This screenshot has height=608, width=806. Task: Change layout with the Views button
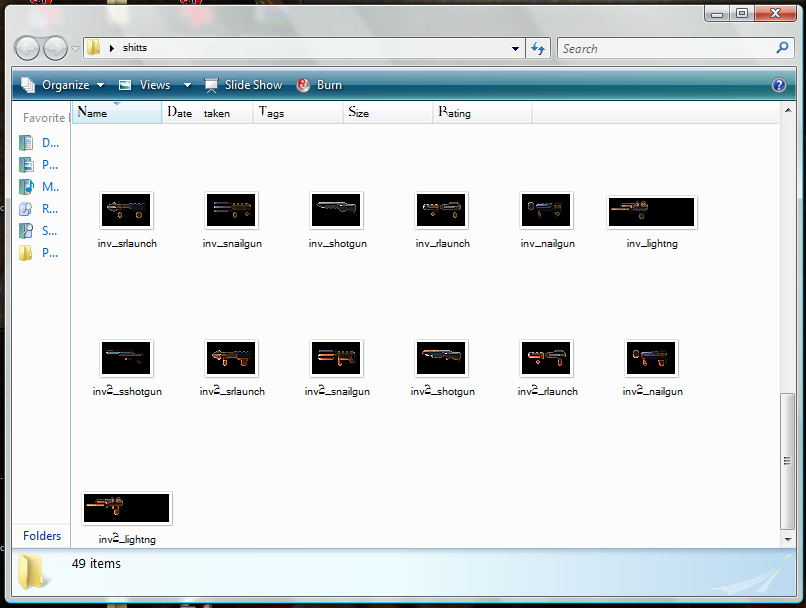(145, 85)
